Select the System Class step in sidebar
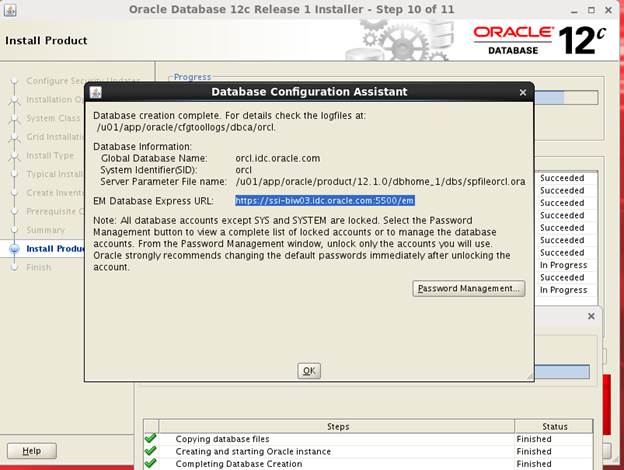 (x=53, y=118)
